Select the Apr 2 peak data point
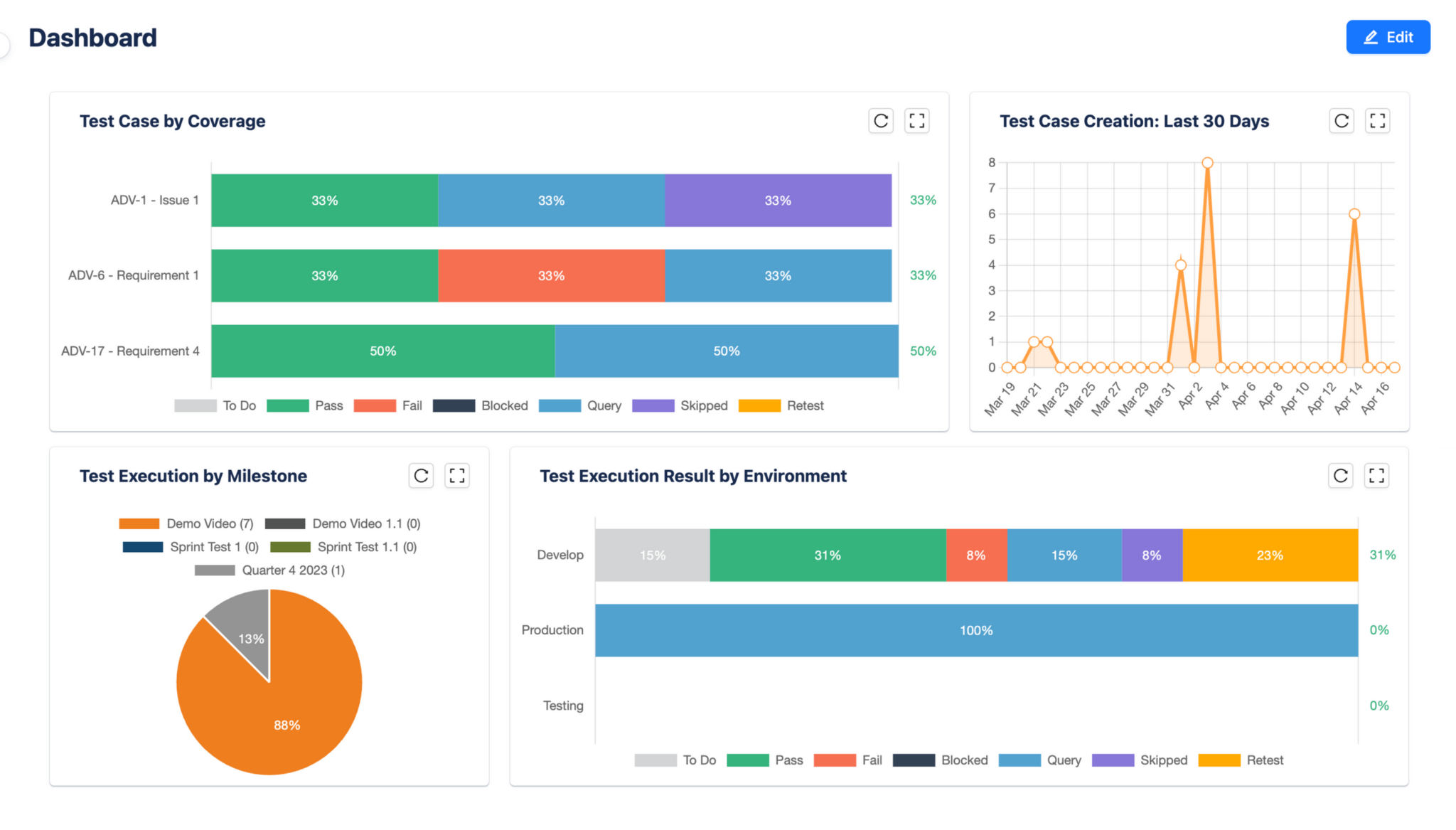1456x830 pixels. coord(1206,161)
